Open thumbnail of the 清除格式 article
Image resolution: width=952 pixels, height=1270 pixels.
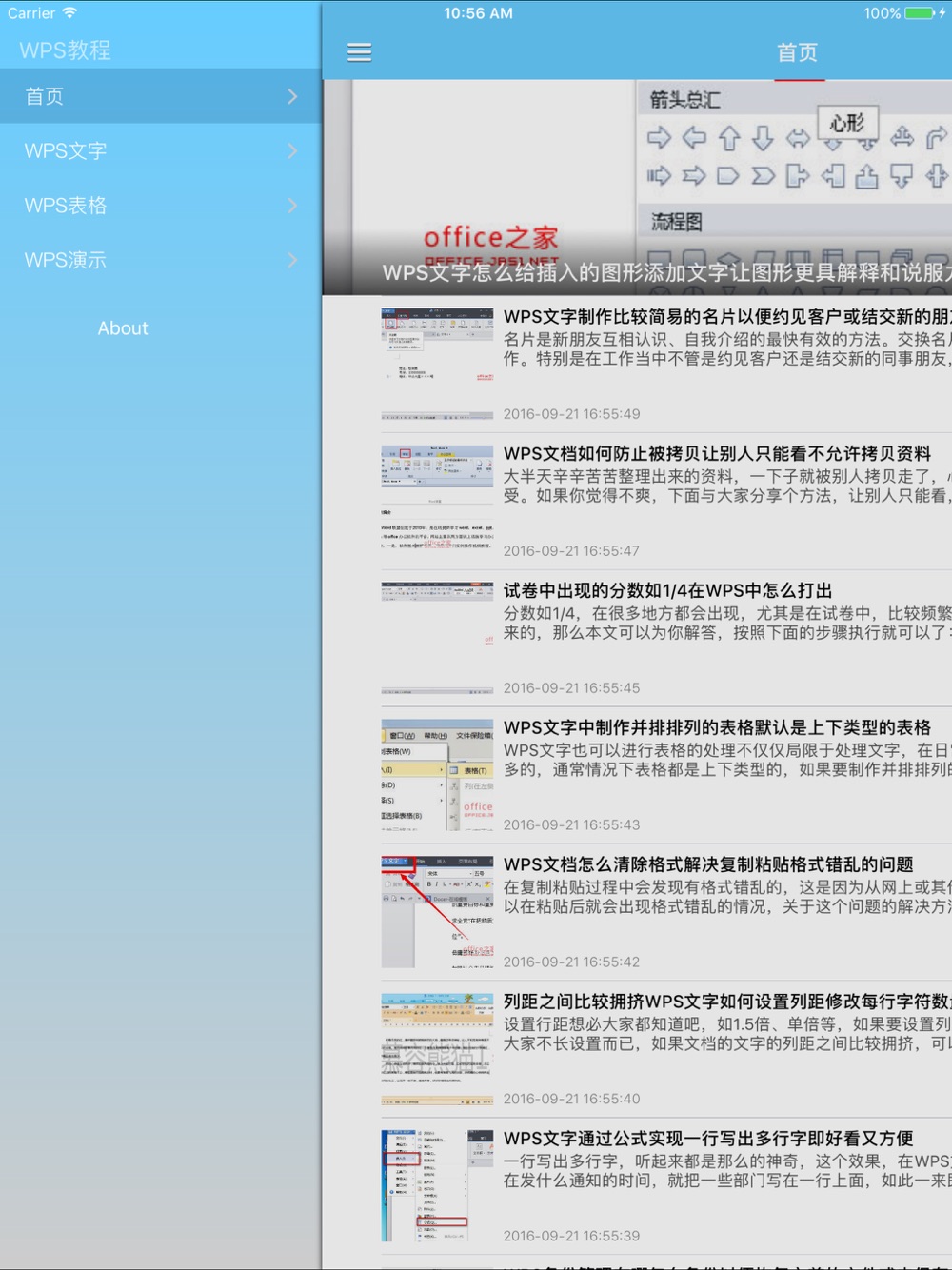pyautogui.click(x=437, y=912)
